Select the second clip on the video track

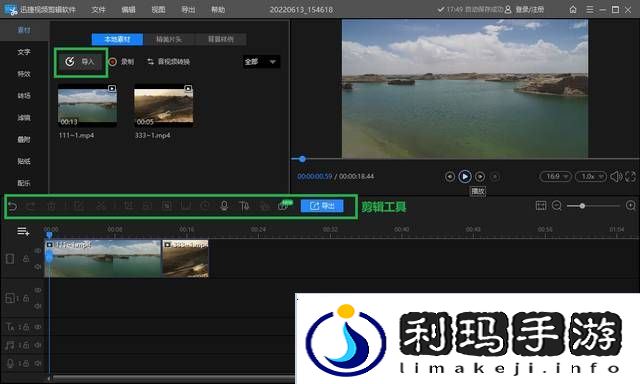(186, 258)
